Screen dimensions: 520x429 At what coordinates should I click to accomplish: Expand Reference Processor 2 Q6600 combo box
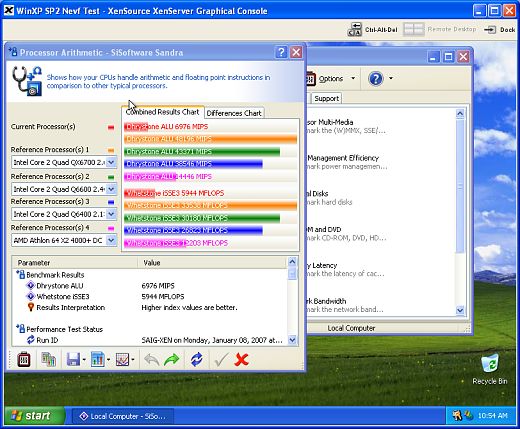tap(111, 189)
